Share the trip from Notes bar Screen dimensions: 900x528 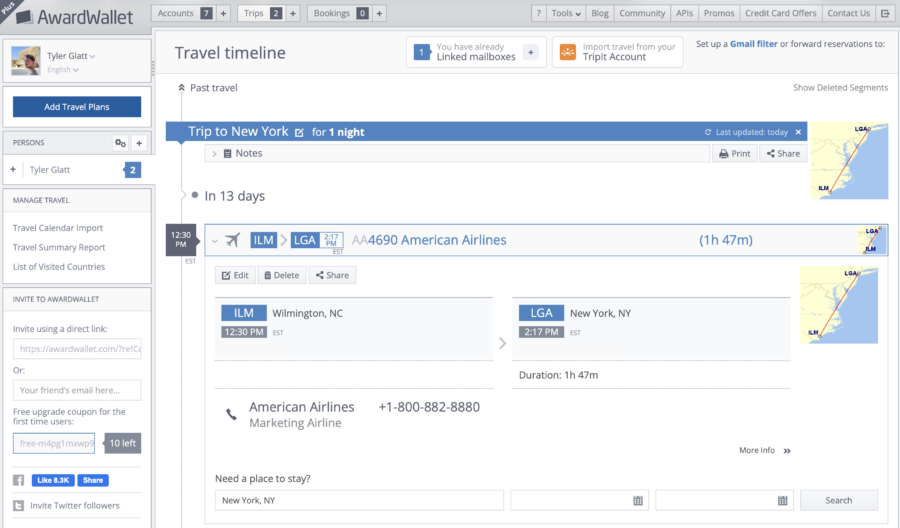783,153
